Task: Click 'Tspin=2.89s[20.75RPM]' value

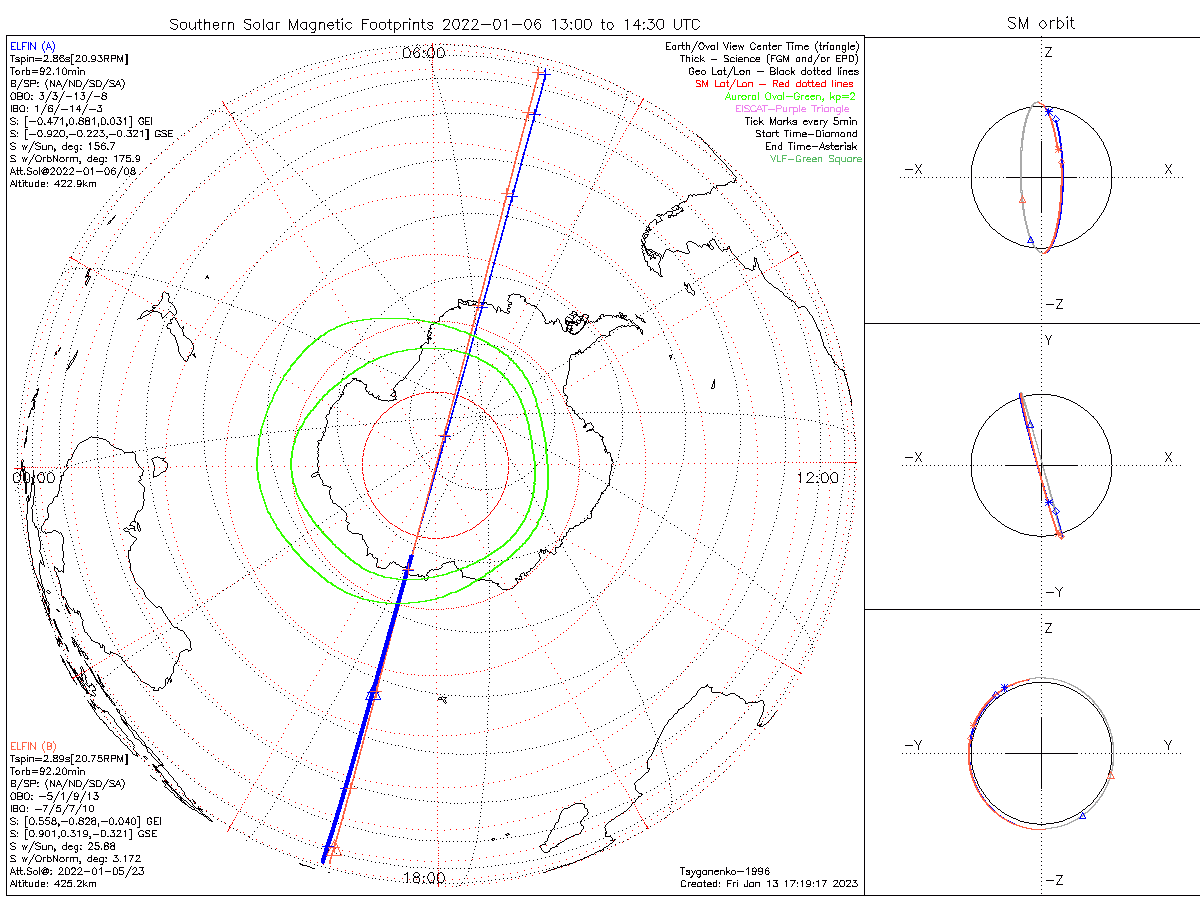Action: click(x=67, y=759)
